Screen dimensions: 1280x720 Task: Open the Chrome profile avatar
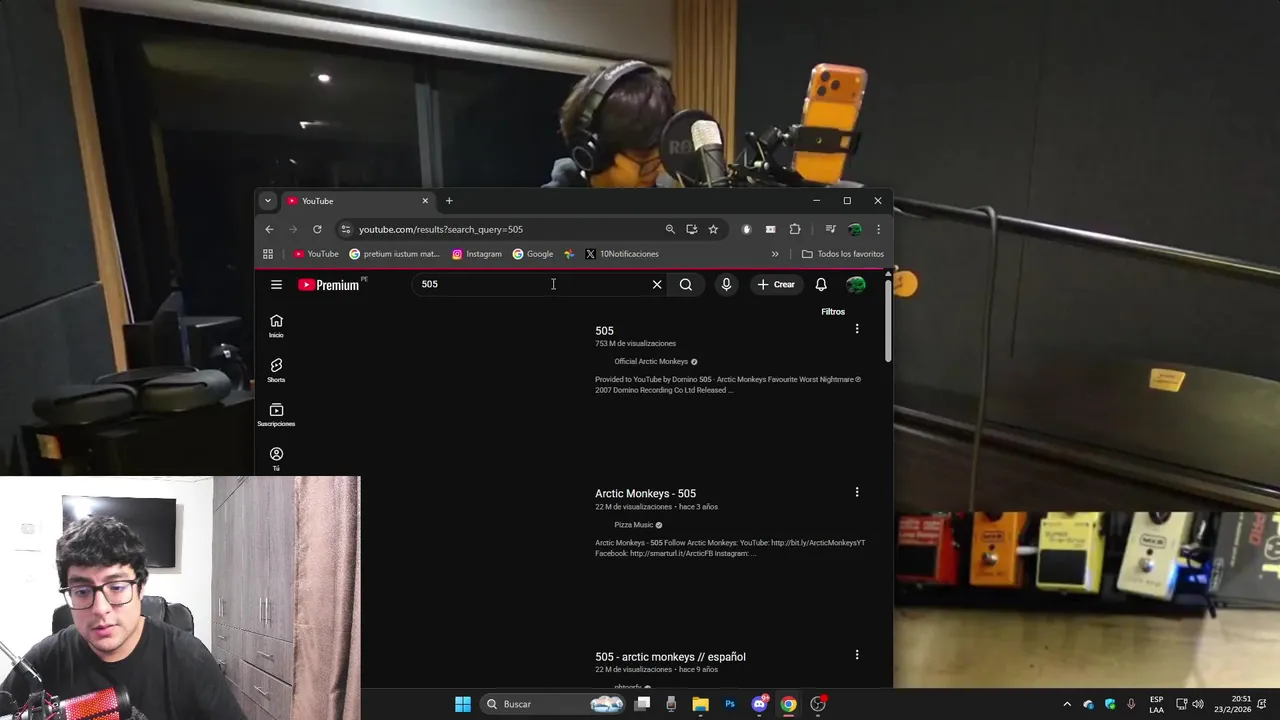[x=855, y=230]
